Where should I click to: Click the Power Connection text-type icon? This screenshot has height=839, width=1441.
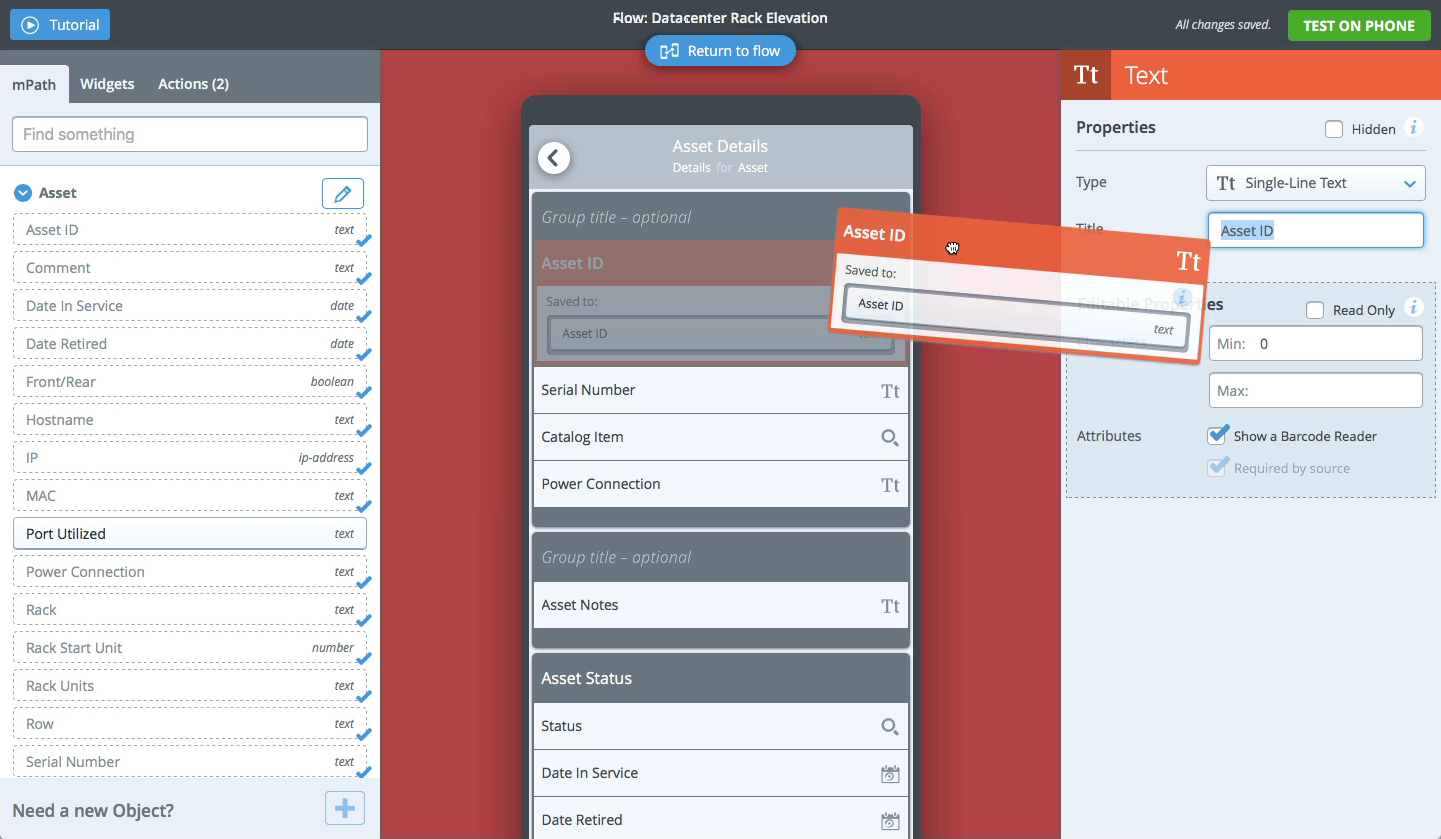tap(890, 485)
